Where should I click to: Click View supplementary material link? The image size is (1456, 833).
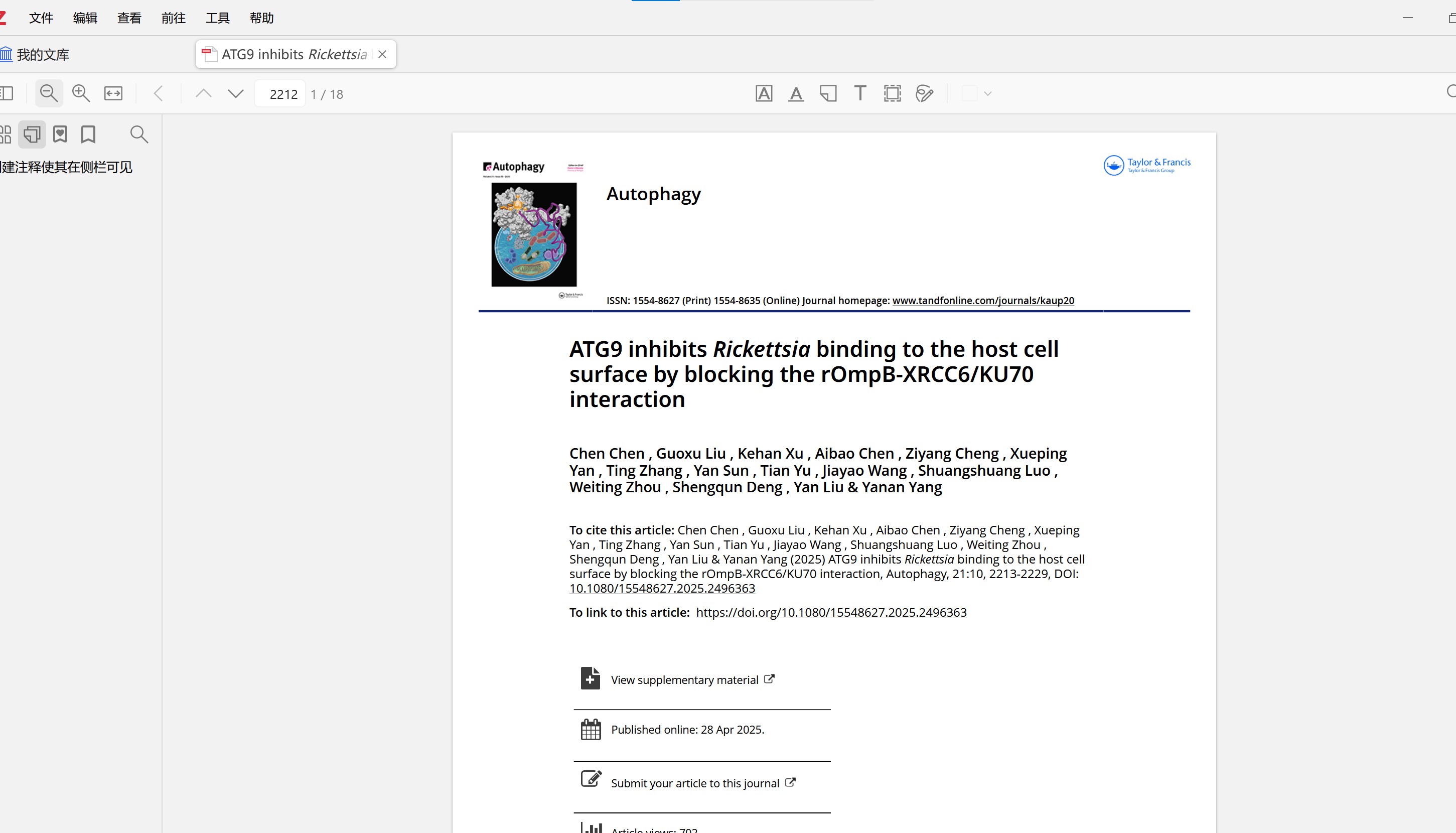684,679
